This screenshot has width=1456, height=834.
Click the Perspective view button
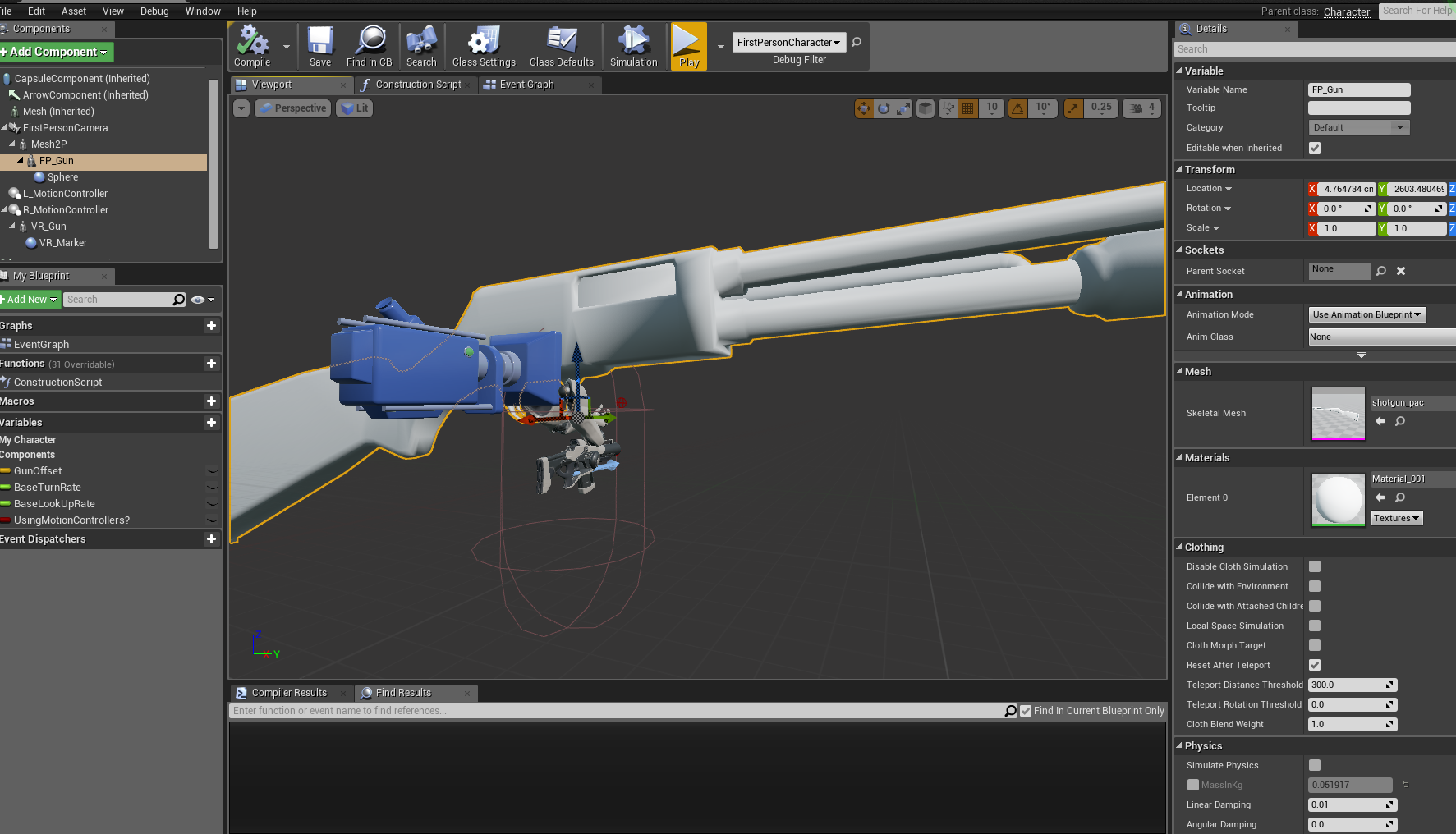(x=293, y=108)
